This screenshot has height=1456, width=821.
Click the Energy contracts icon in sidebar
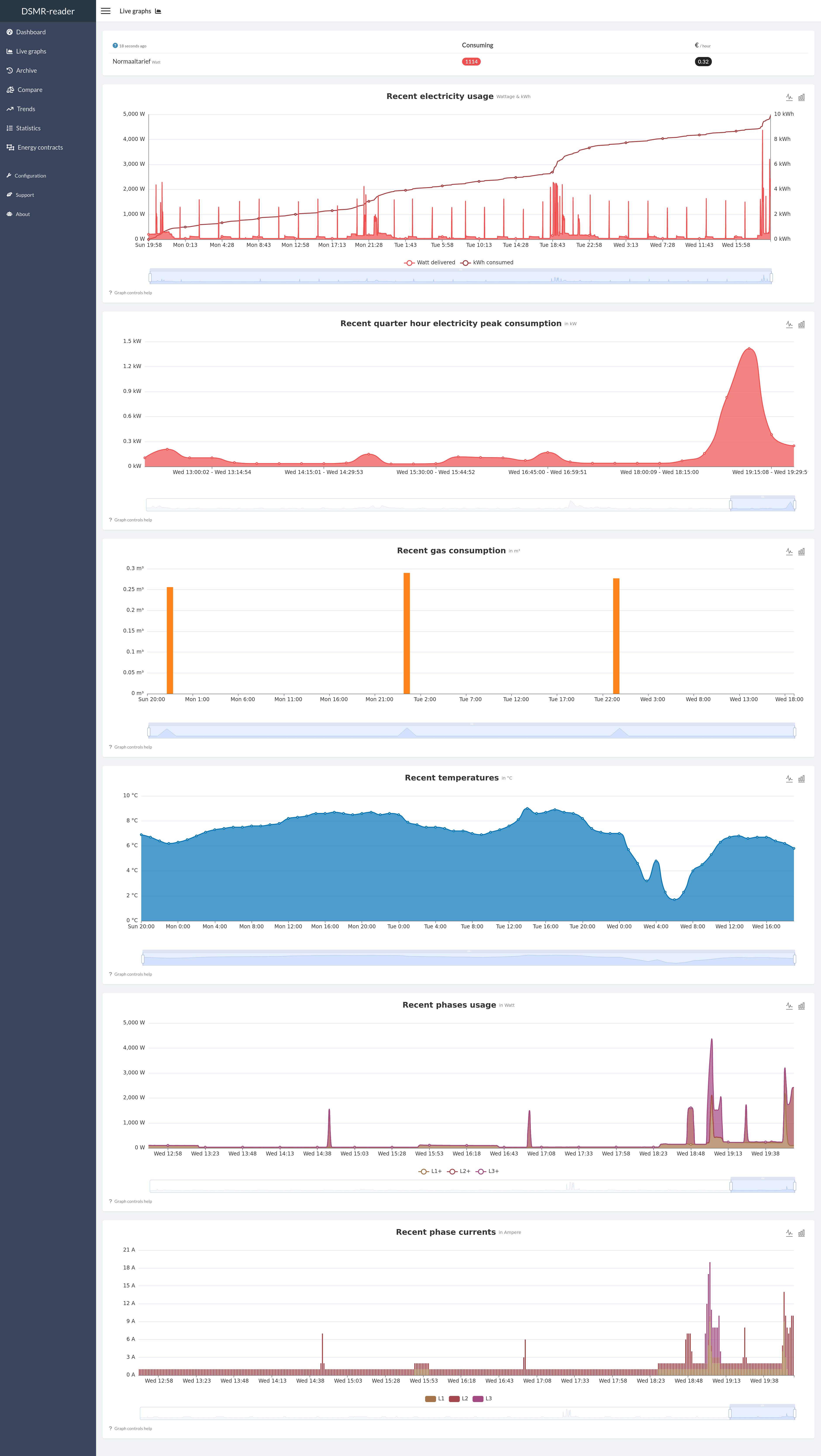click(x=10, y=147)
